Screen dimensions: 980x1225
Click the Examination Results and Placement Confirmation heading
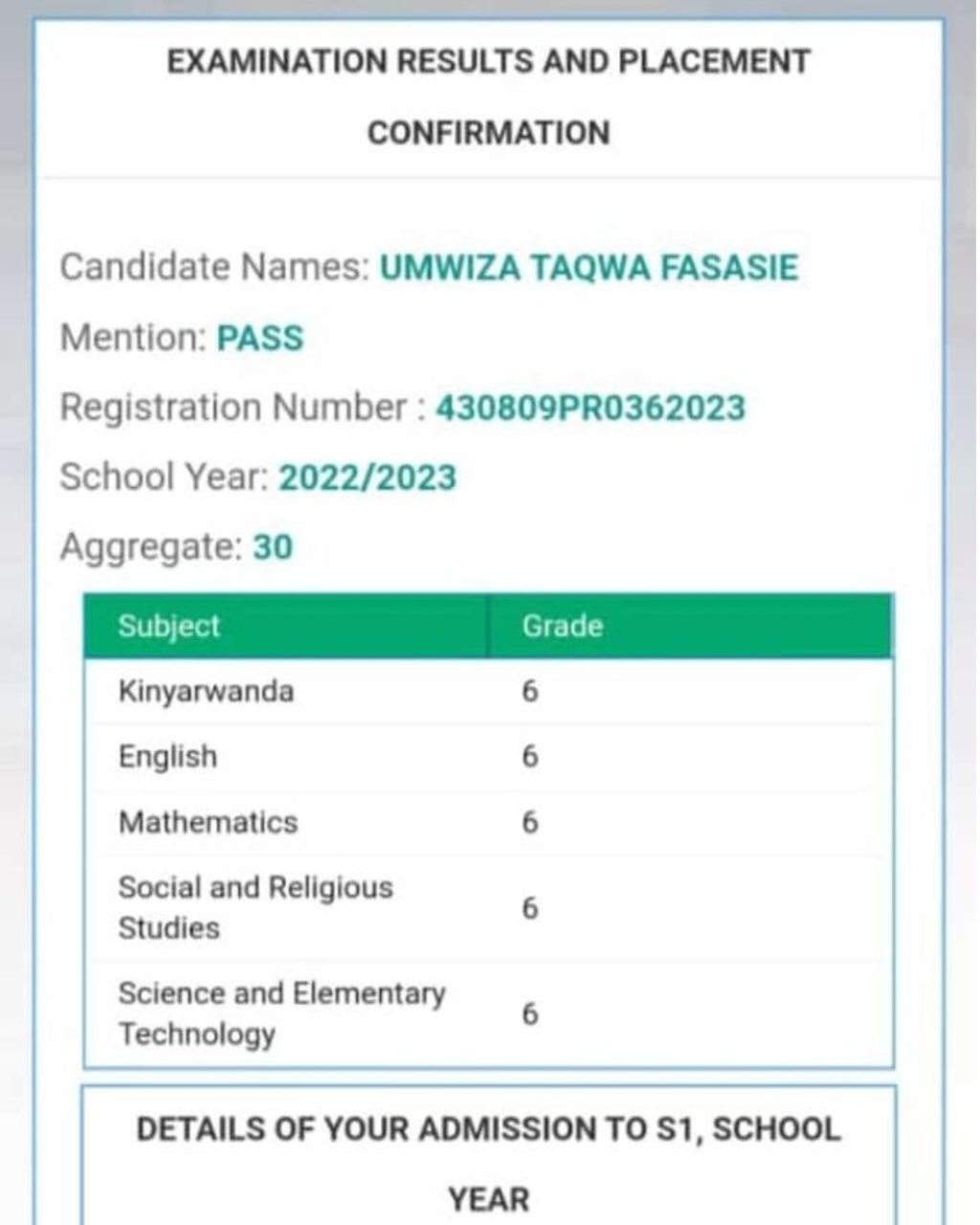(489, 97)
